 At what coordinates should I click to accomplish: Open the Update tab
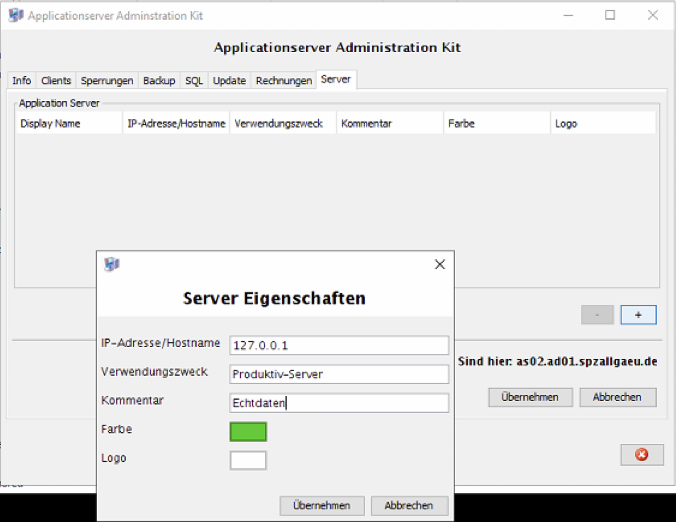click(x=229, y=81)
